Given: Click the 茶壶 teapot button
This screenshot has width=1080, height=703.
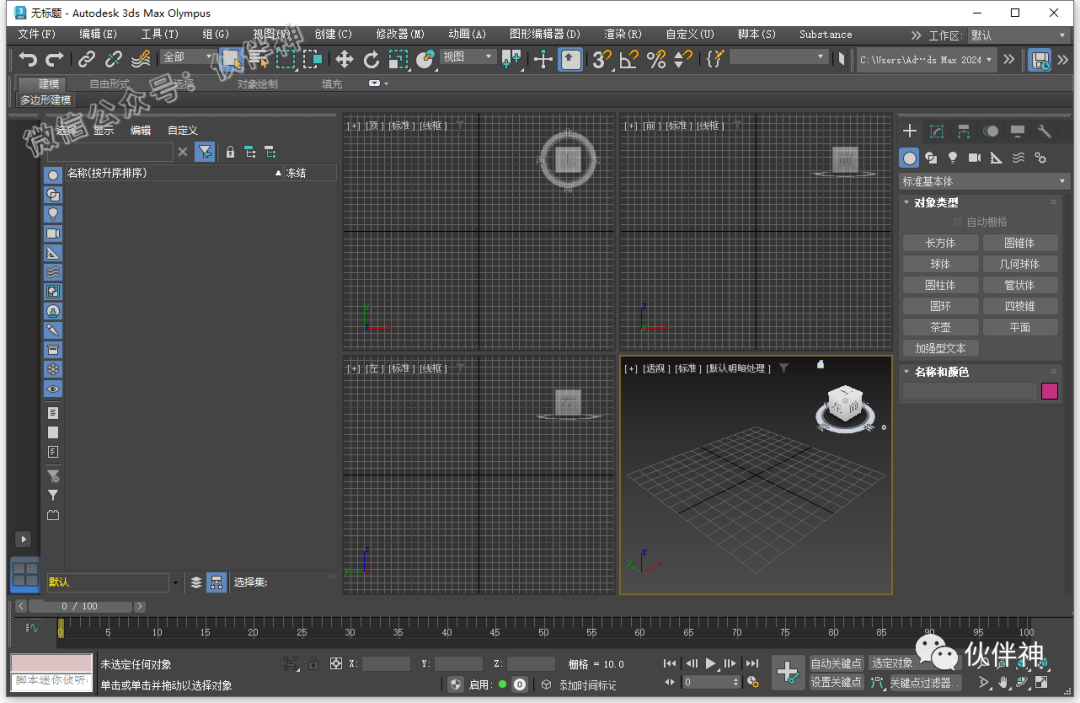Looking at the screenshot, I should point(940,327).
